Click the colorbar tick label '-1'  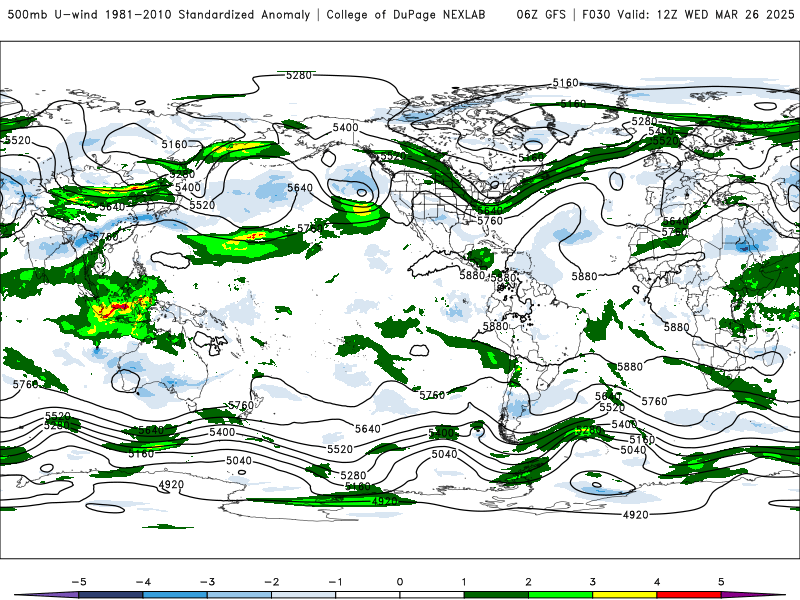[x=335, y=582]
